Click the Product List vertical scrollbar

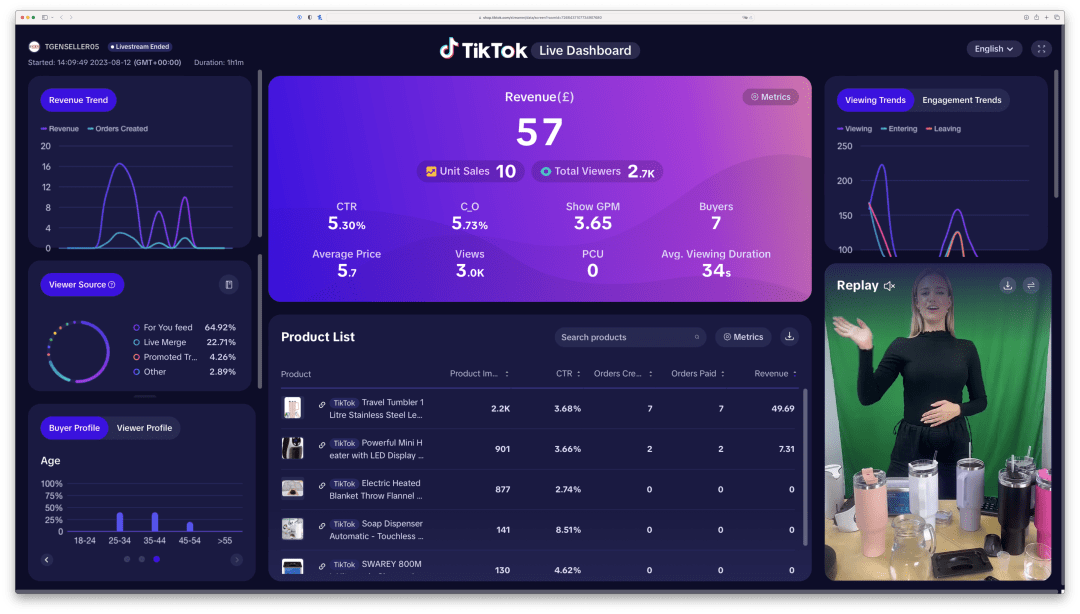point(804,469)
